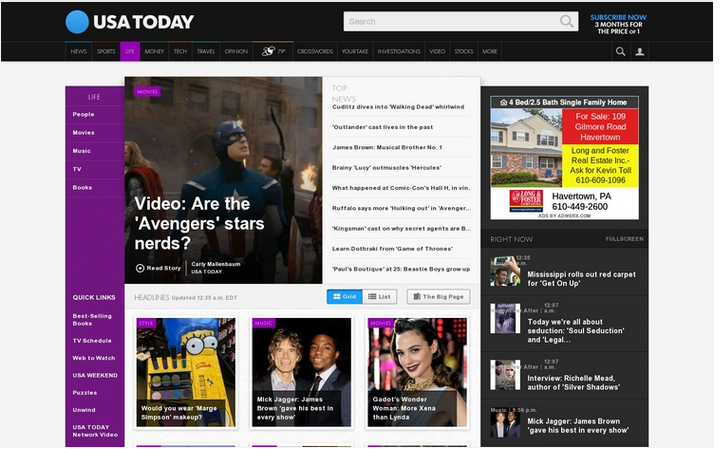This screenshot has width=720, height=449.
Task: Open TV in the Life sidebar
Action: pos(77,169)
